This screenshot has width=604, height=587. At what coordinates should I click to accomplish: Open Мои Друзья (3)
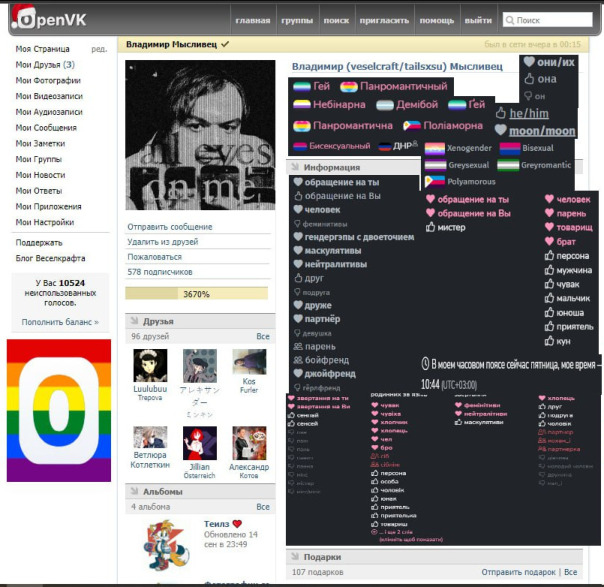[45, 65]
